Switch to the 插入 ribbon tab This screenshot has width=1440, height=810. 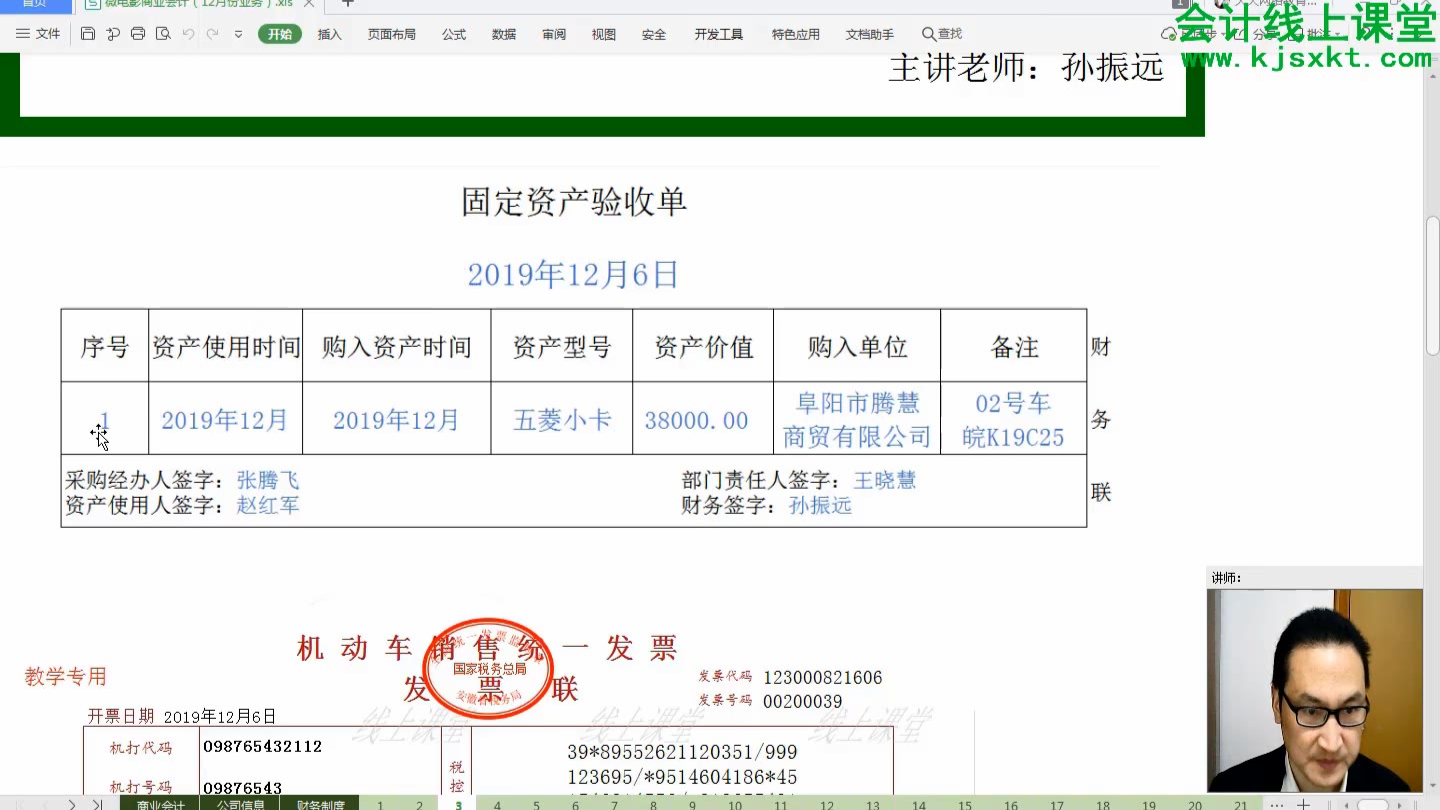(x=329, y=34)
